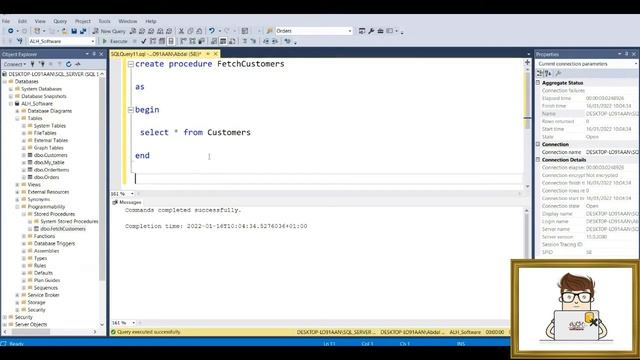Undo the last edit with Undo icon
Image resolution: width=640 pixels, height=360 pixels.
pos(211,31)
